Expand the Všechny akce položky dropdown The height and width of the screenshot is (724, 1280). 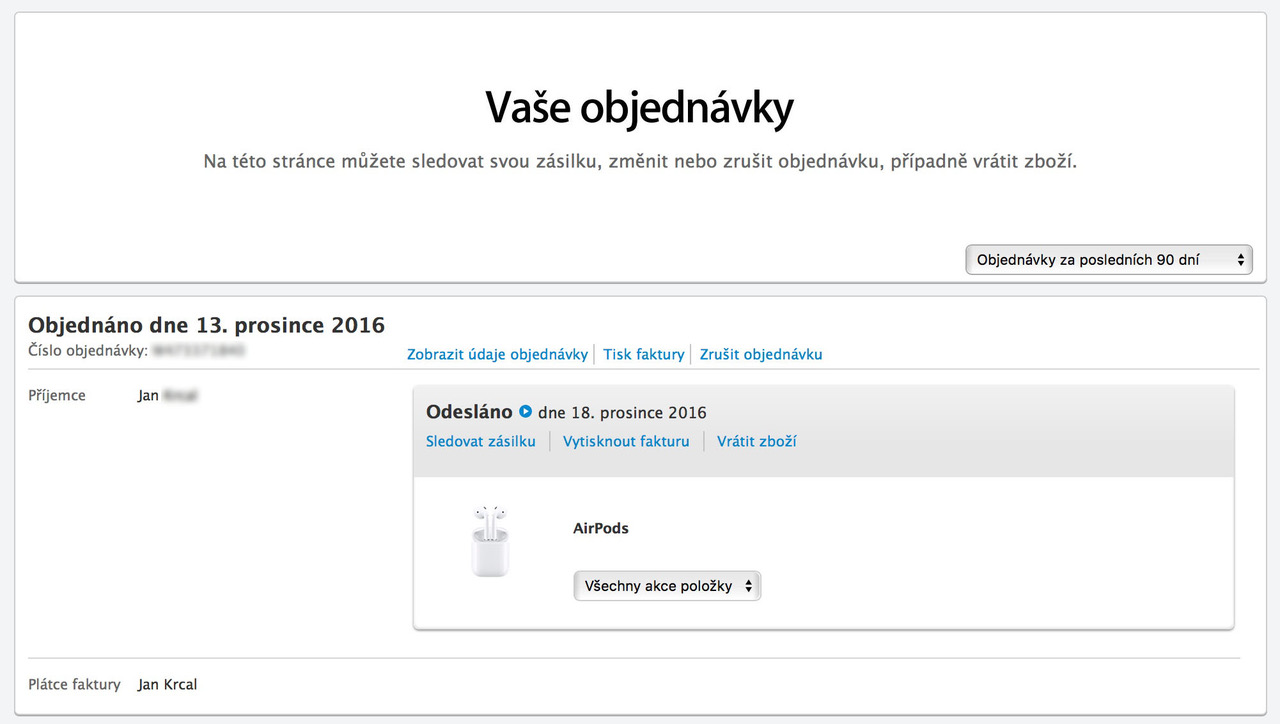point(667,586)
